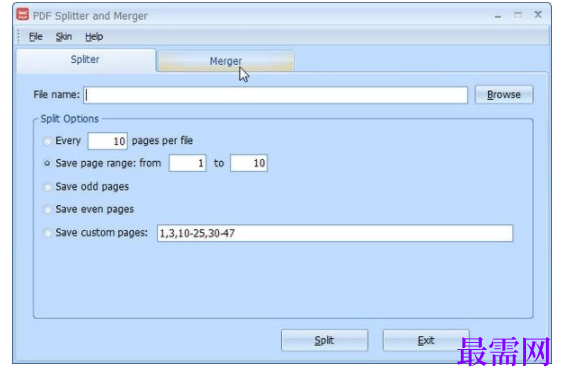Switch to the Spliter tab
The width and height of the screenshot is (569, 383).
pyautogui.click(x=85, y=60)
